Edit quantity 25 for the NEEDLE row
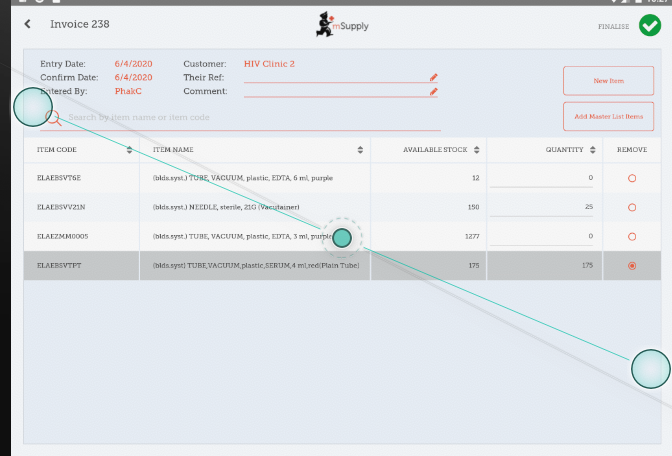 pyautogui.click(x=541, y=207)
